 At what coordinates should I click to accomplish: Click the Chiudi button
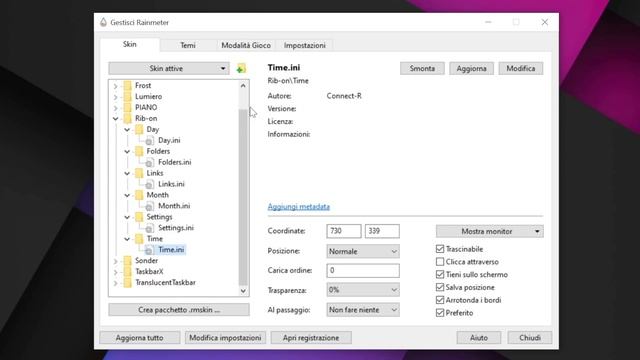tap(530, 338)
